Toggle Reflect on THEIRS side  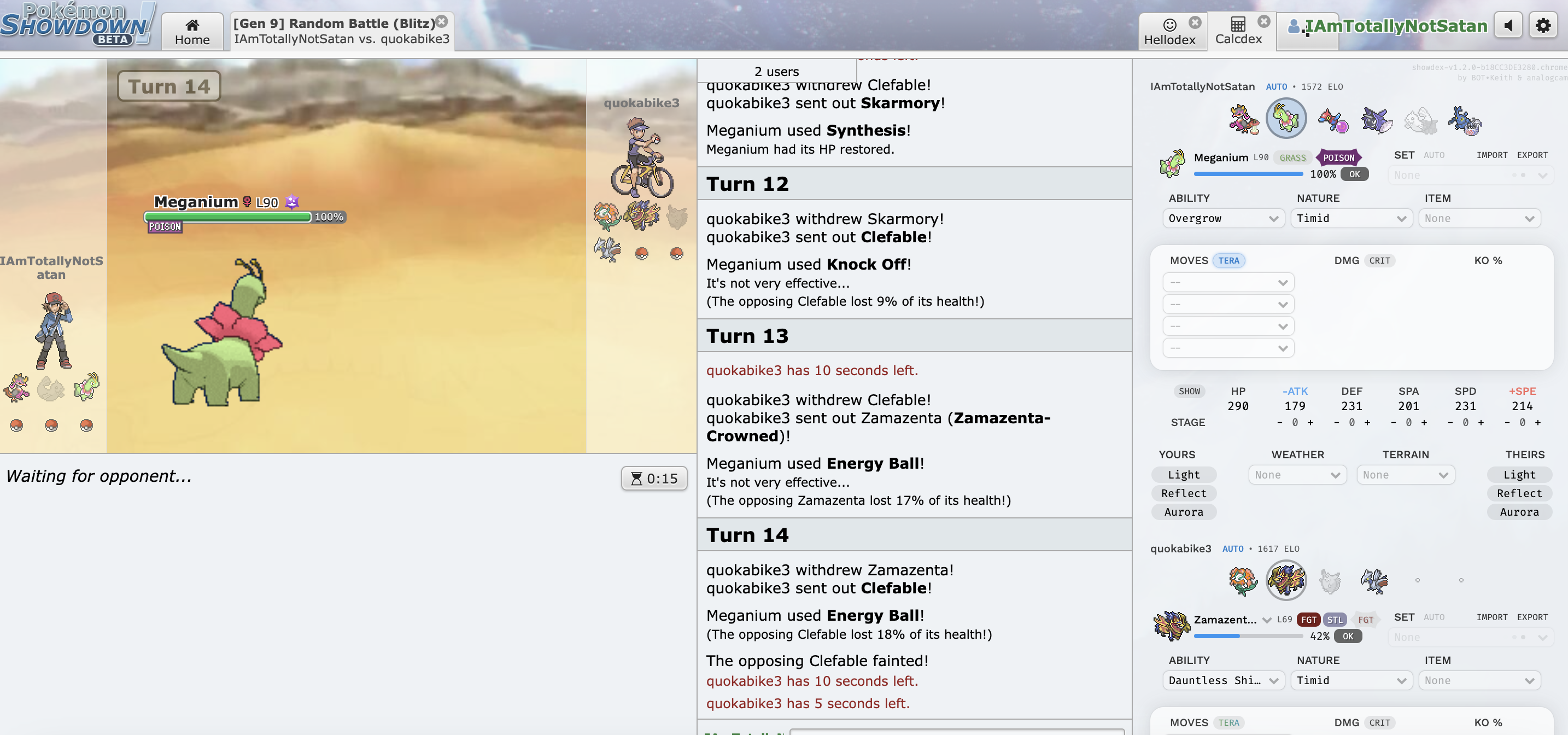(1519, 493)
